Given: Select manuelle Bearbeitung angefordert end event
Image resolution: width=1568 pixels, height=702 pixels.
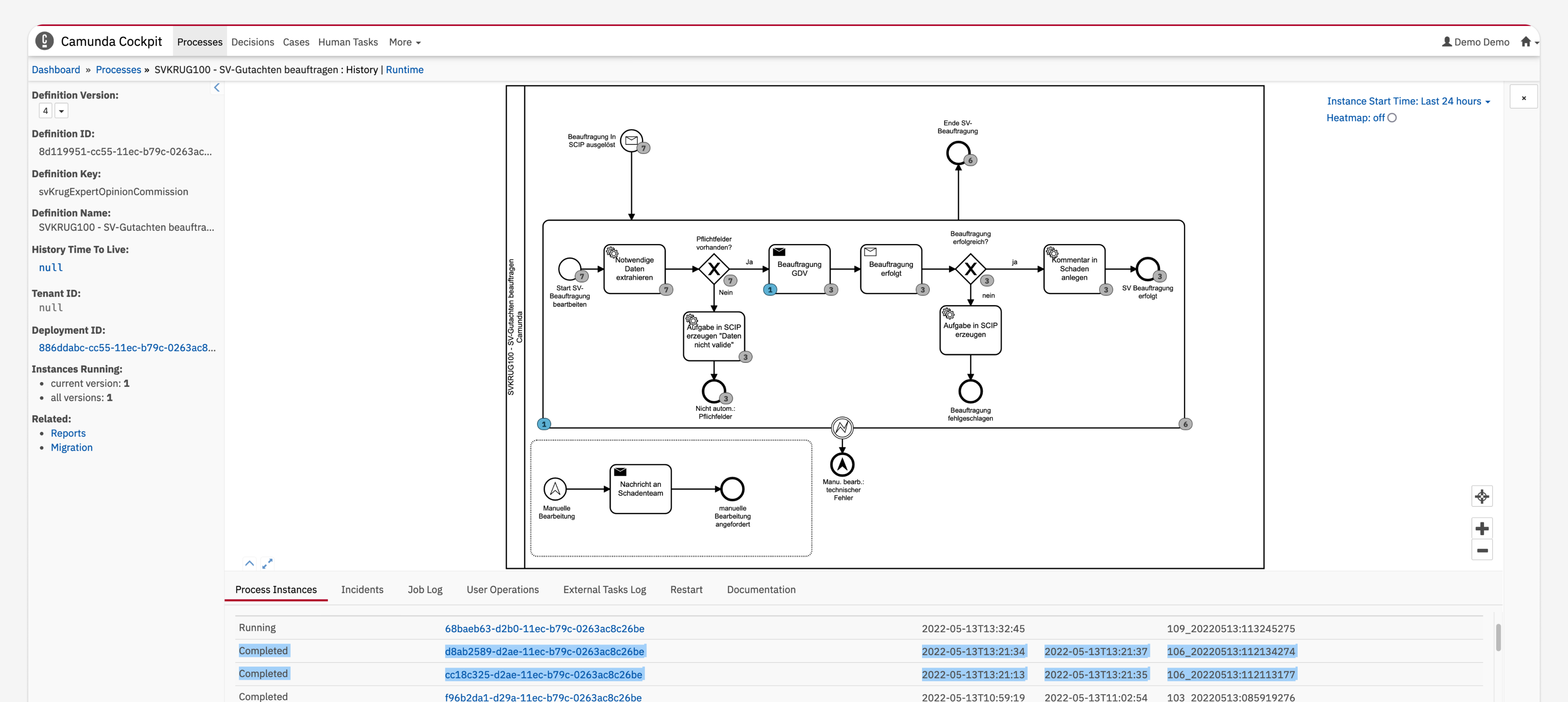Looking at the screenshot, I should [732, 489].
